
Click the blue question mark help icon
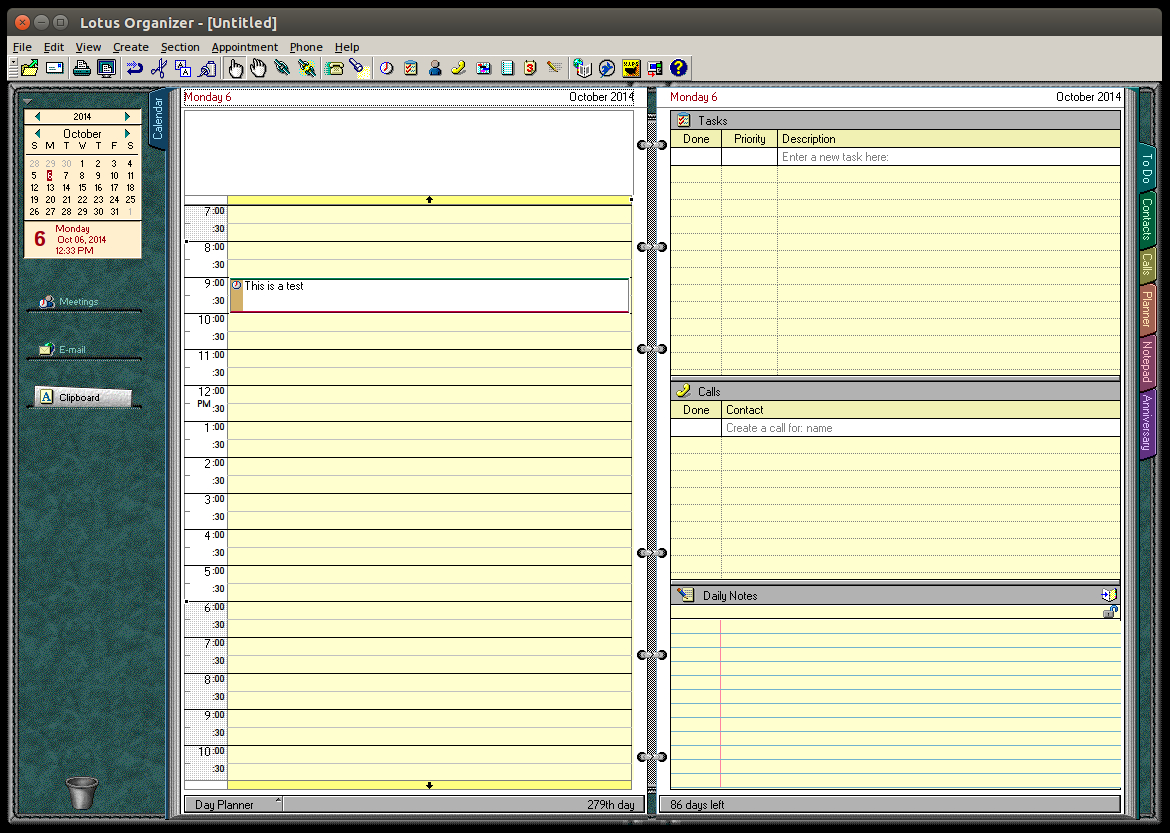pyautogui.click(x=679, y=68)
